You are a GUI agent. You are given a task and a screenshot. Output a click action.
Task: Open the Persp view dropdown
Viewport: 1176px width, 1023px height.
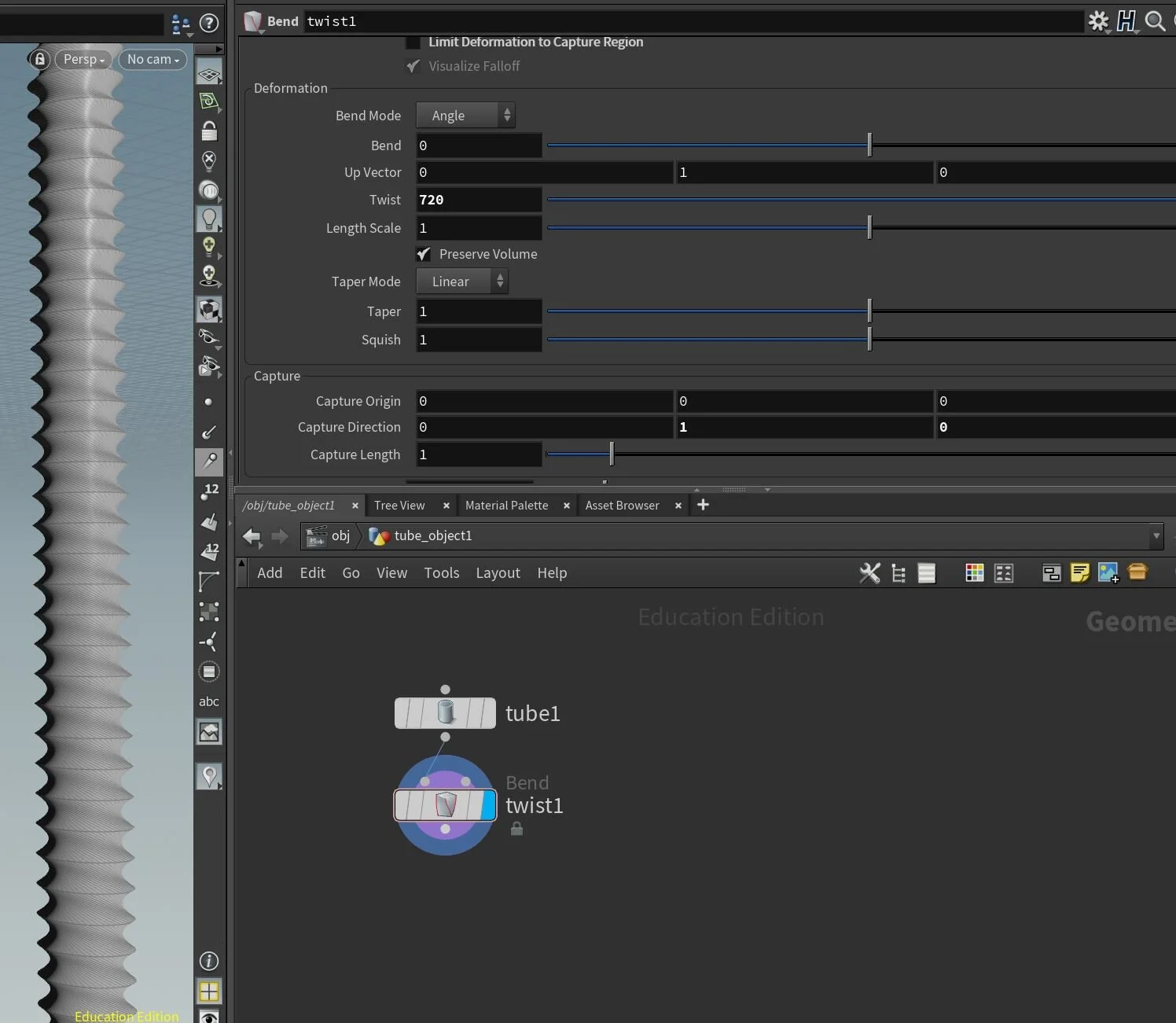[84, 59]
